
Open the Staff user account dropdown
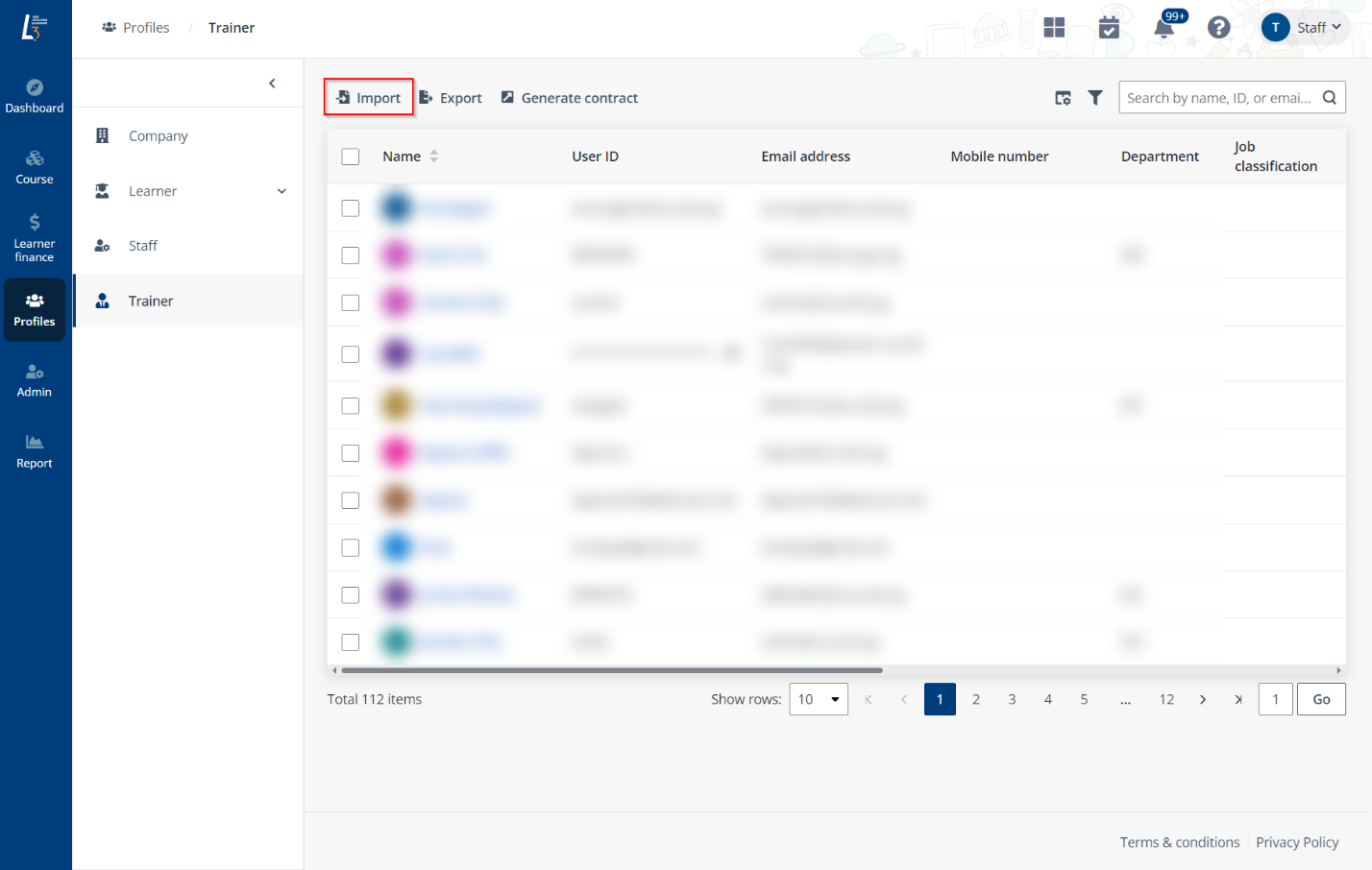[x=1304, y=28]
